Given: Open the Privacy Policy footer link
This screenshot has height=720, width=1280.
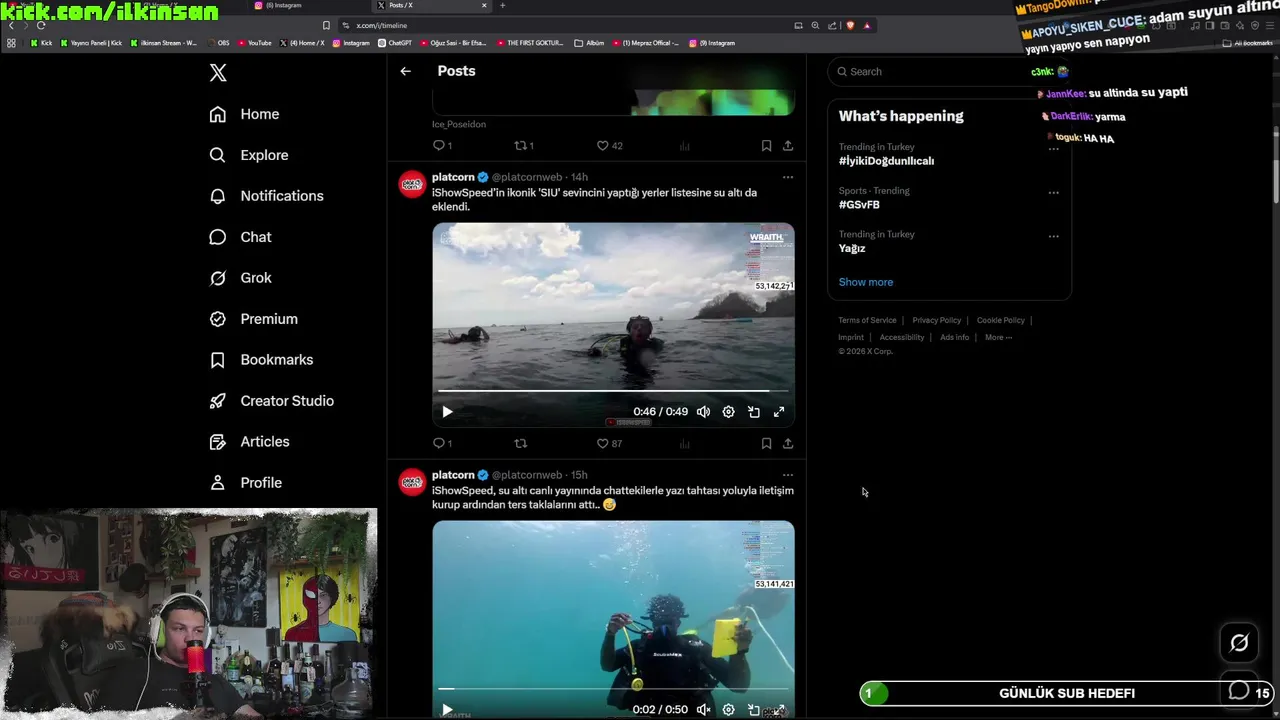Looking at the screenshot, I should tap(936, 320).
